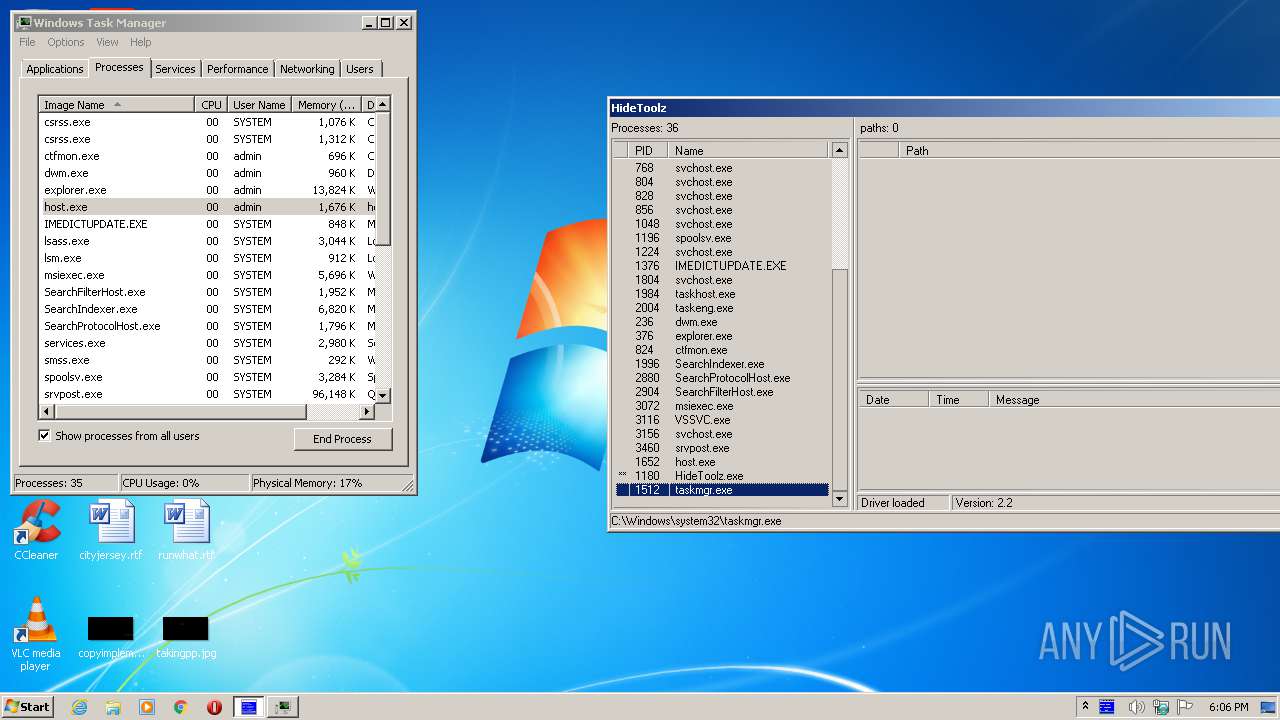
Task: Launch Windows Media Player from taskbar
Action: (147, 707)
